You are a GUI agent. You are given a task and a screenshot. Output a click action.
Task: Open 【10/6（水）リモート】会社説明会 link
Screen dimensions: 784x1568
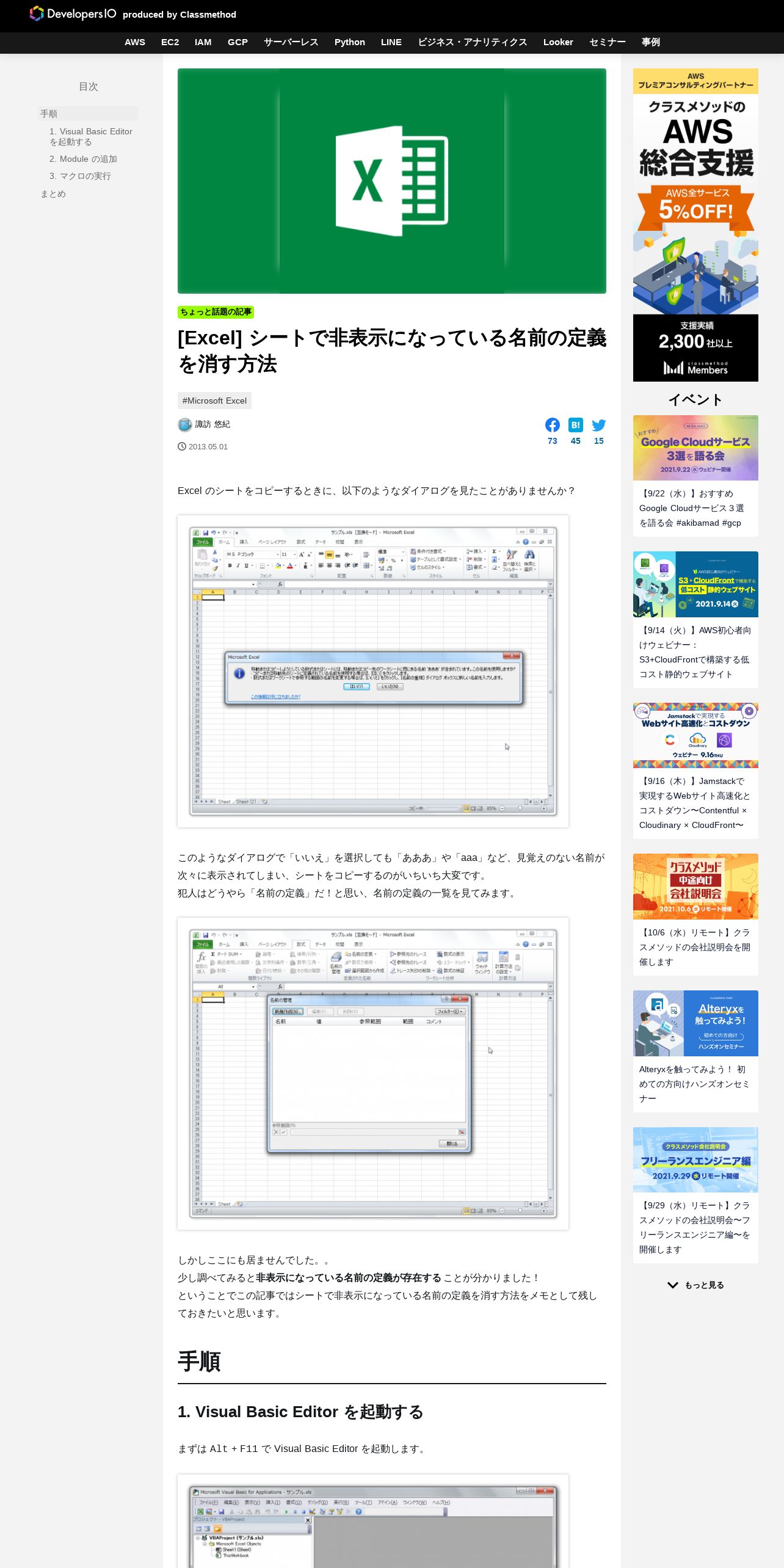click(x=695, y=947)
